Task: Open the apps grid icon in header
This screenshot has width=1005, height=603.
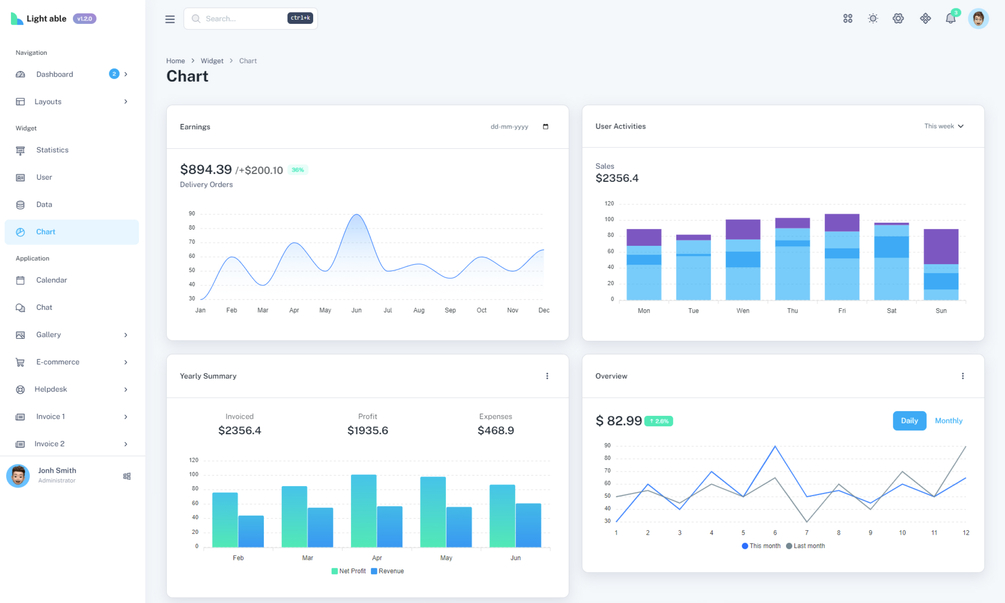Action: (847, 19)
